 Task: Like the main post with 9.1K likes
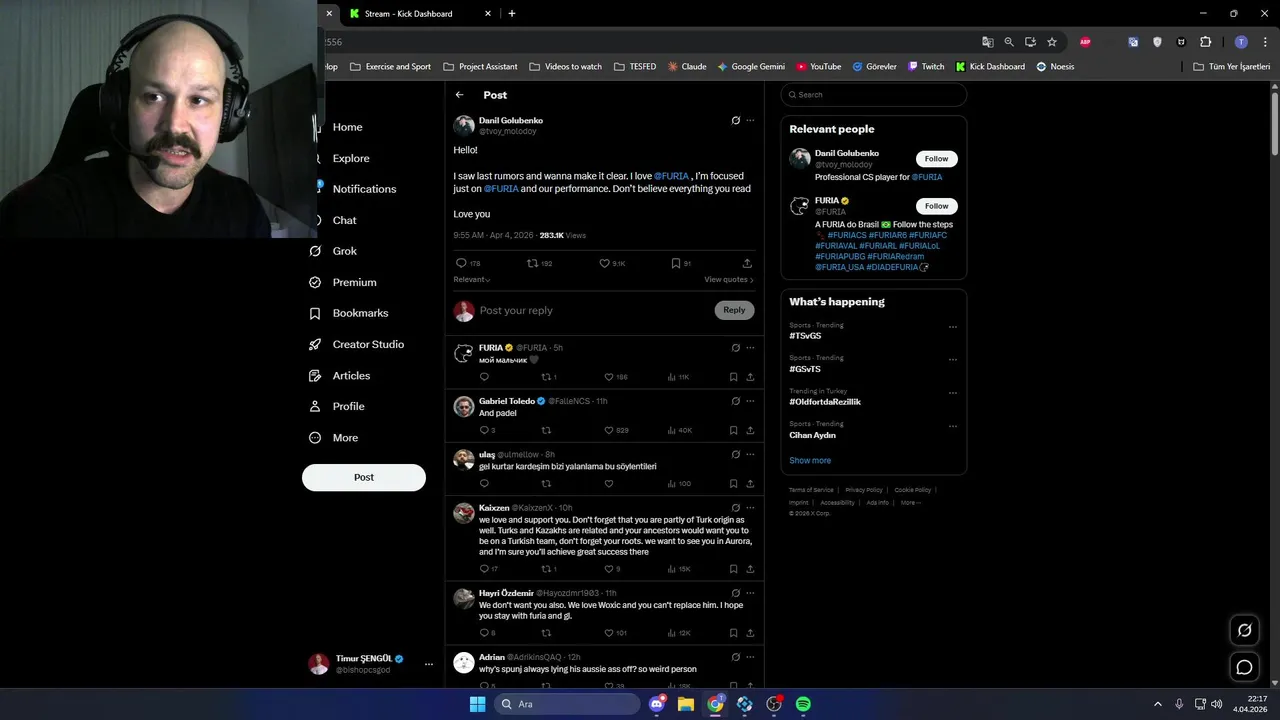click(x=604, y=263)
